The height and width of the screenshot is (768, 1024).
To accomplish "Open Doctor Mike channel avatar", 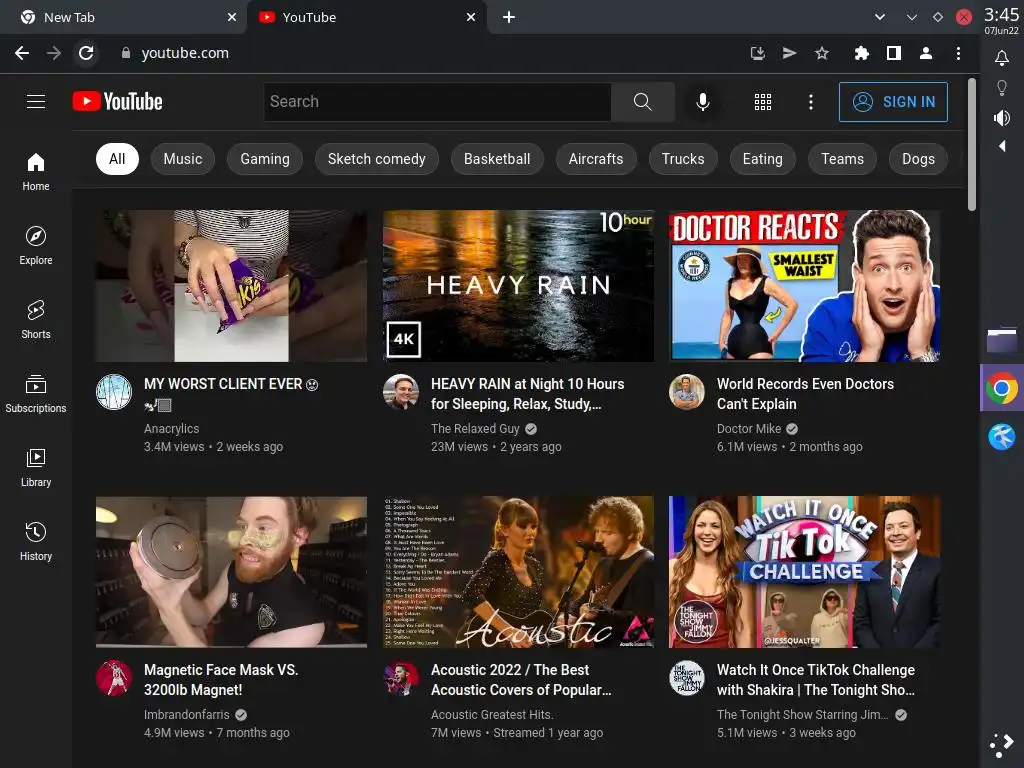I will click(x=687, y=392).
